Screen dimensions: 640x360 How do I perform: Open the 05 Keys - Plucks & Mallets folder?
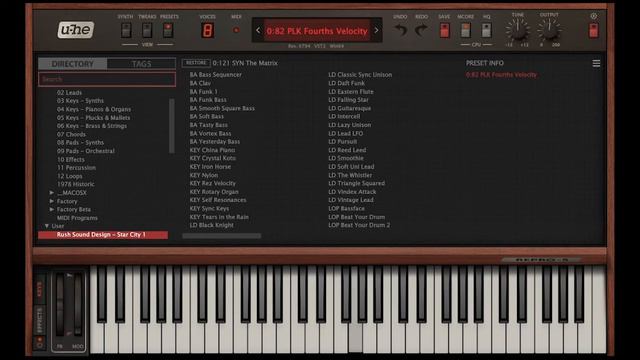click(x=93, y=118)
